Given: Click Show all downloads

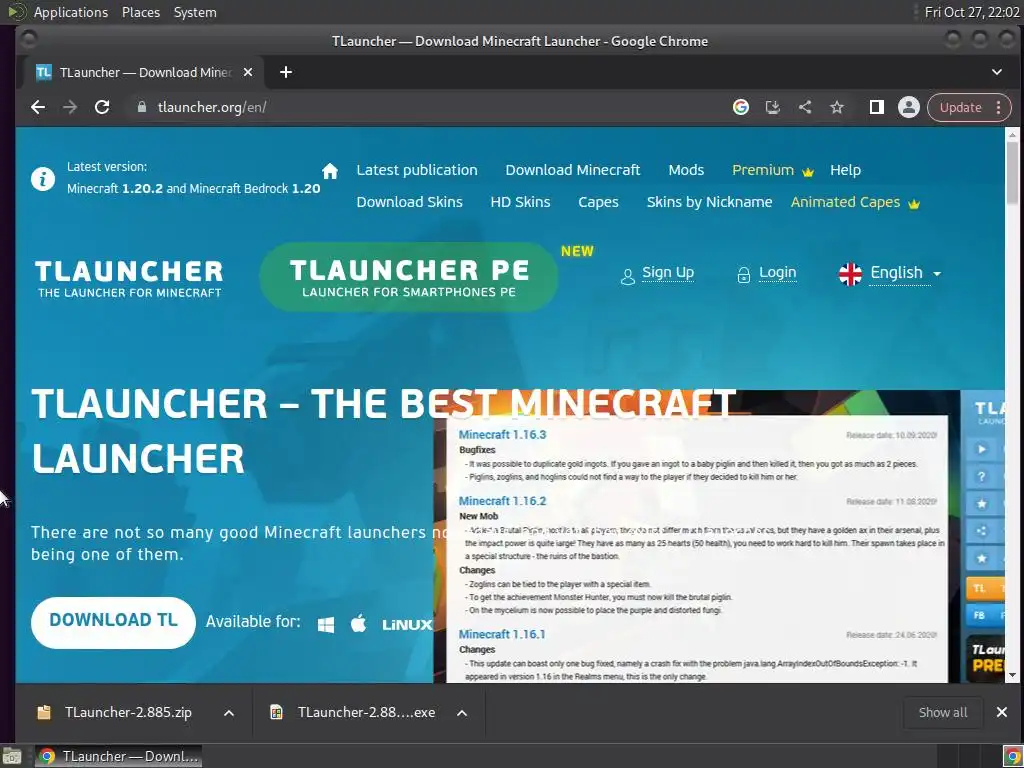Looking at the screenshot, I should [x=942, y=712].
